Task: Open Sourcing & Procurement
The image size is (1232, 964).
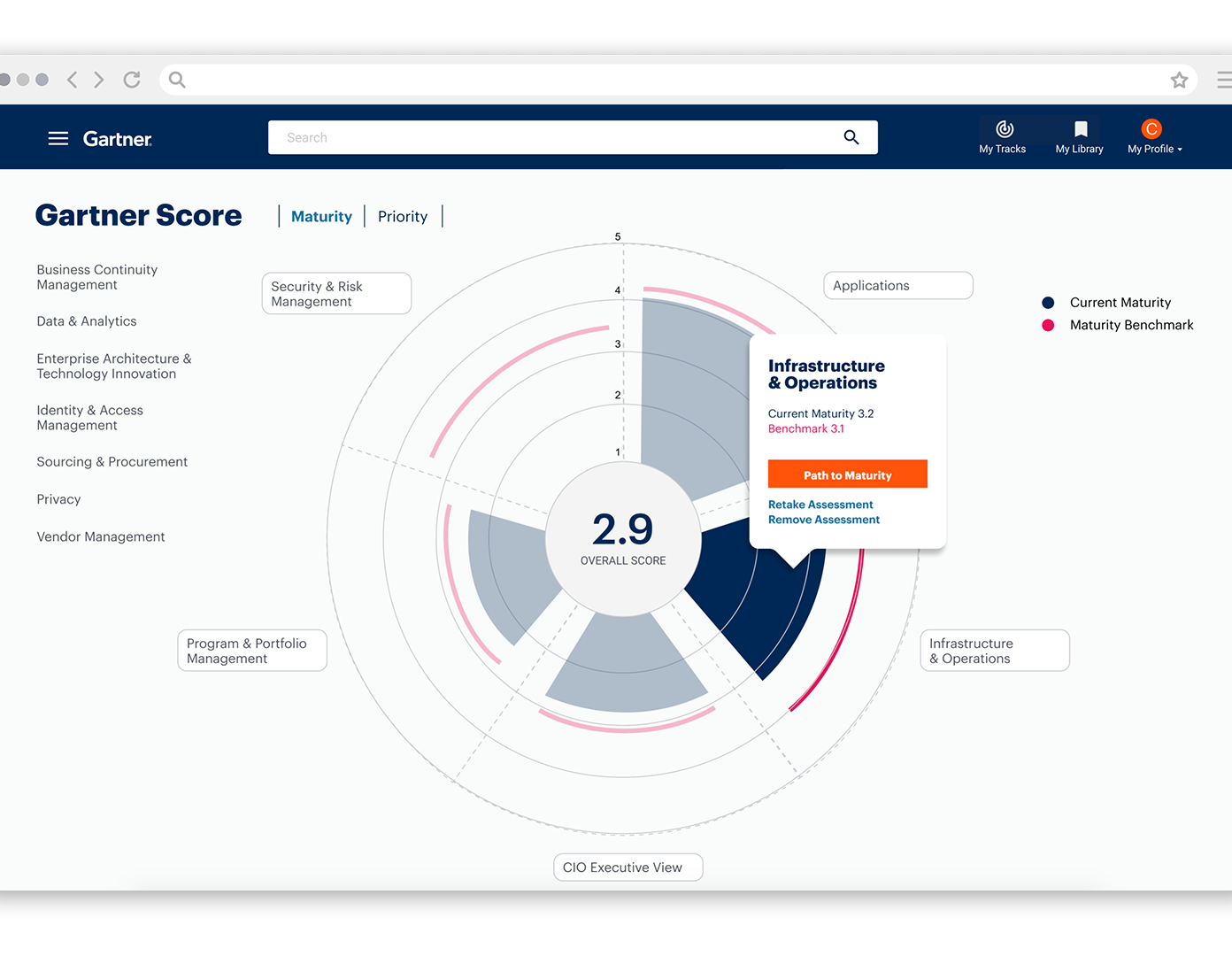Action: [x=112, y=462]
